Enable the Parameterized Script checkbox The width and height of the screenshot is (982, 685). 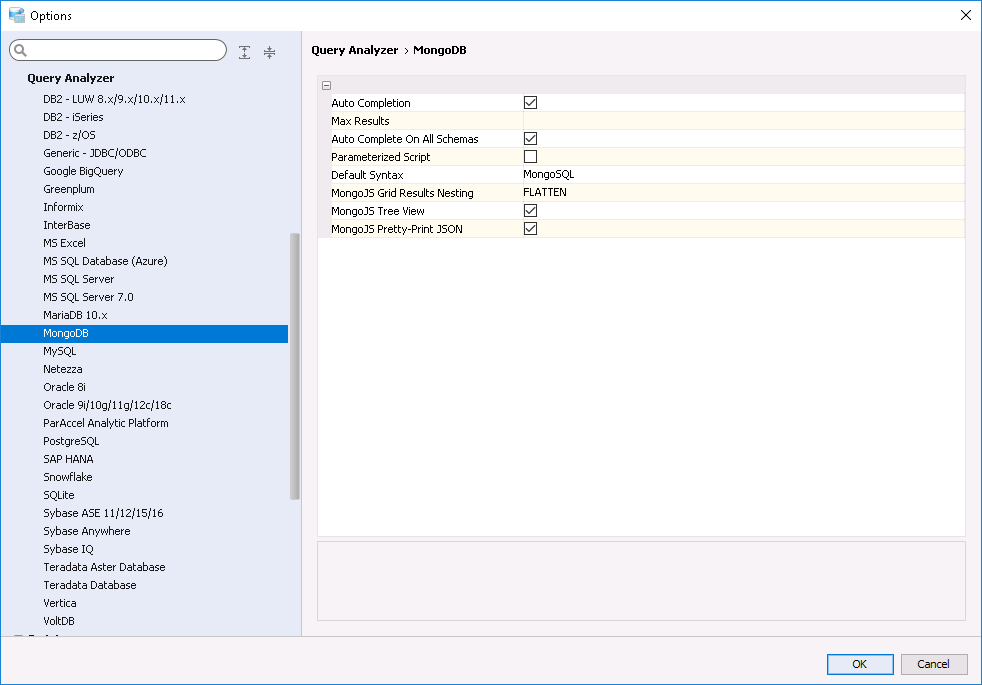click(x=531, y=156)
